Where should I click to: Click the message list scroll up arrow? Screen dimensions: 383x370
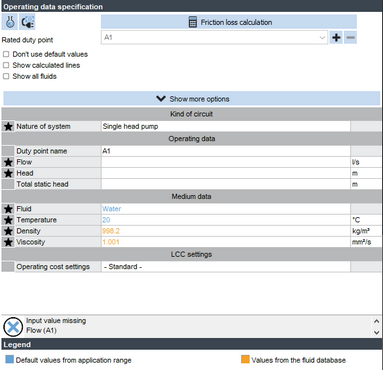tap(376, 321)
